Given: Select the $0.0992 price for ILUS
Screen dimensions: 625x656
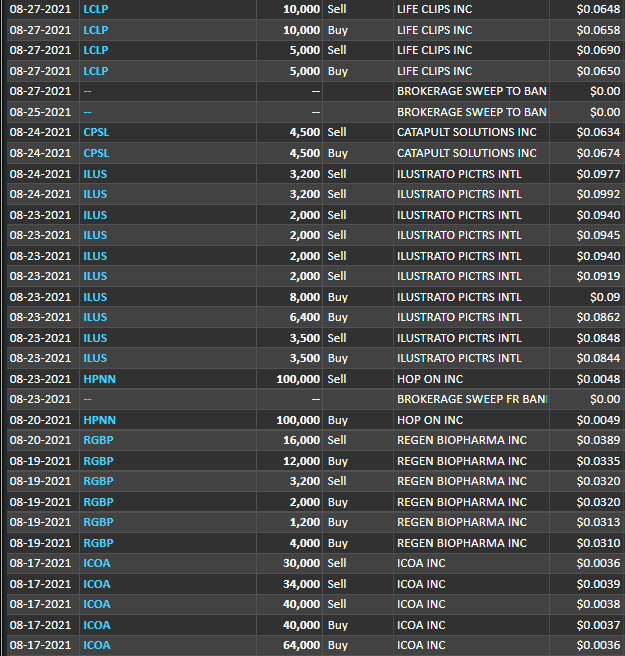Looking at the screenshot, I should tap(598, 194).
